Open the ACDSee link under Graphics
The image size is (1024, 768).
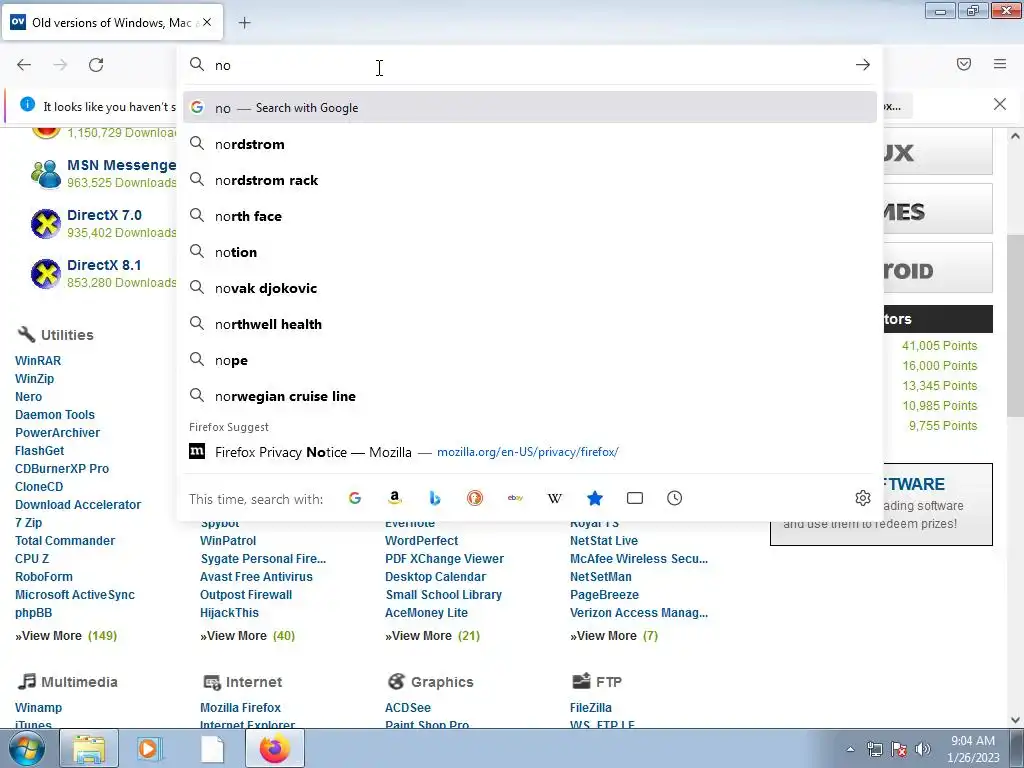pos(408,707)
